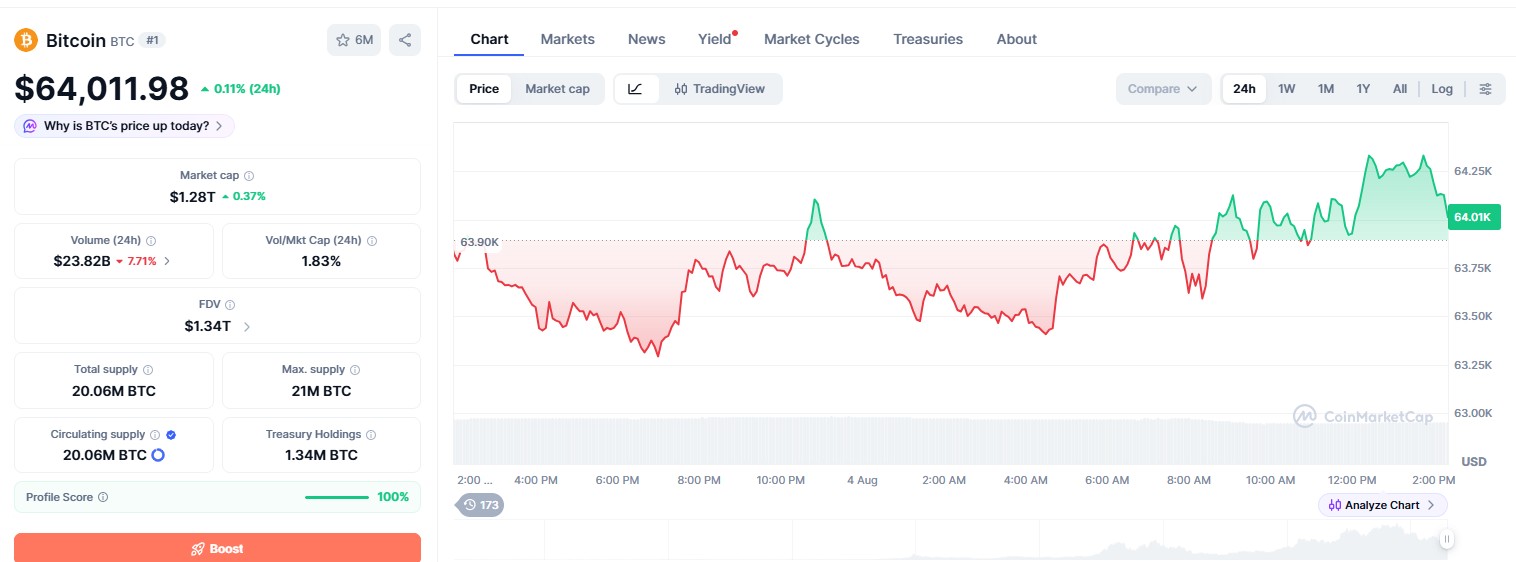This screenshot has height=562, width=1516.
Task: Open the Yield tab
Action: [716, 39]
